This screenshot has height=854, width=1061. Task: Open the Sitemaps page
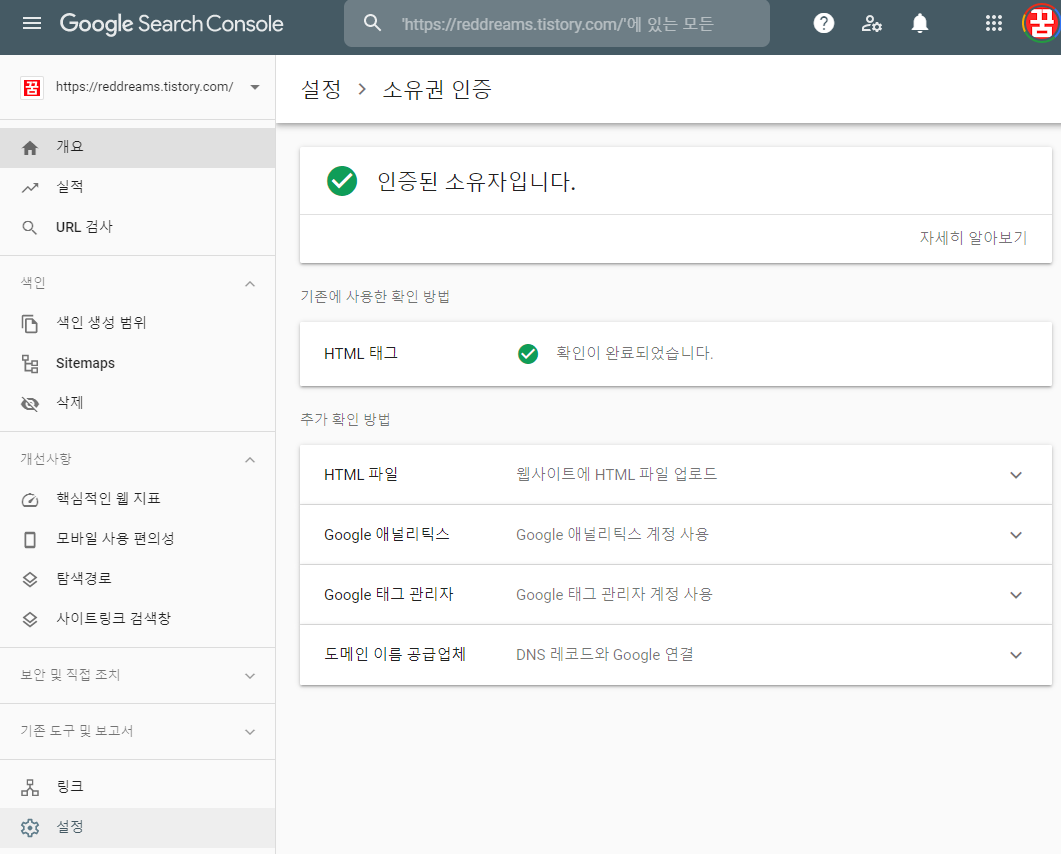point(137,363)
